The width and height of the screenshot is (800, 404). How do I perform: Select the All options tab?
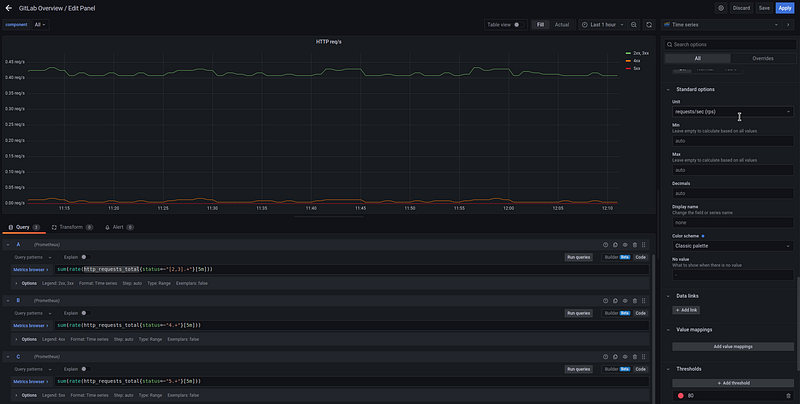click(697, 58)
